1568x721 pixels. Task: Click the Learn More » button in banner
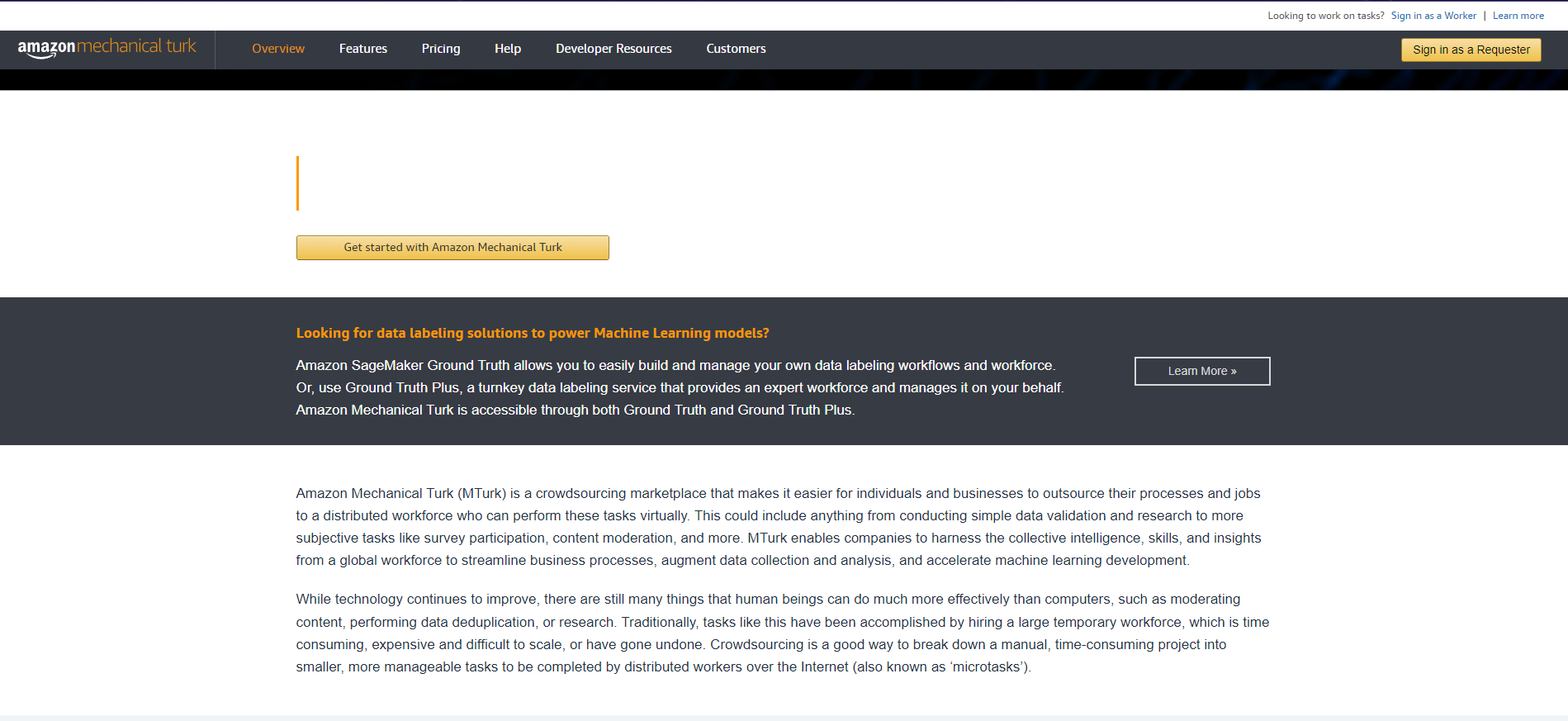[x=1202, y=371]
